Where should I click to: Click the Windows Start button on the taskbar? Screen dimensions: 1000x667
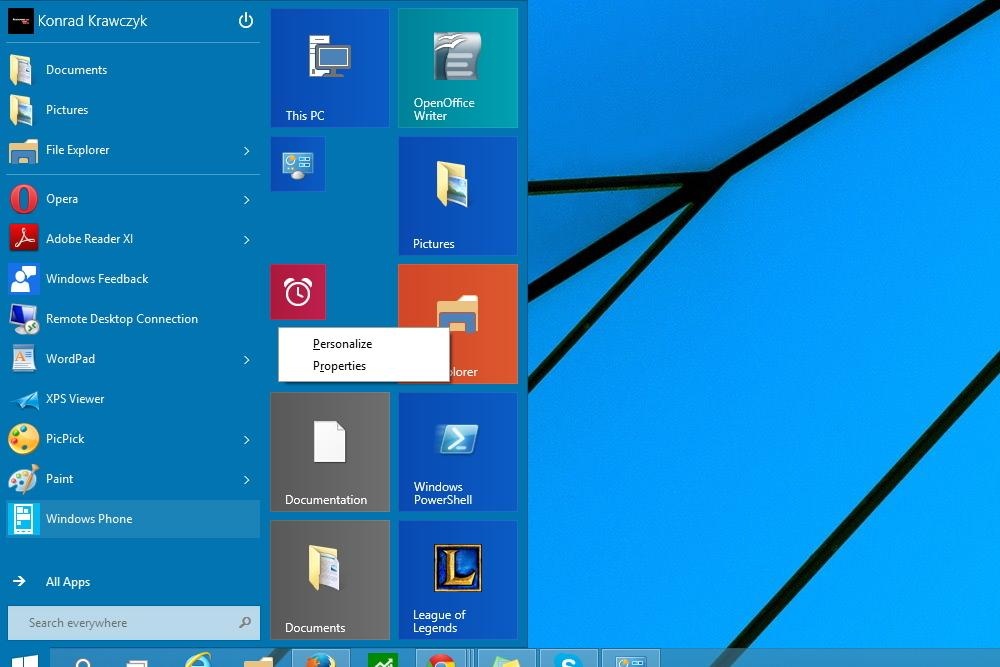tap(25, 659)
